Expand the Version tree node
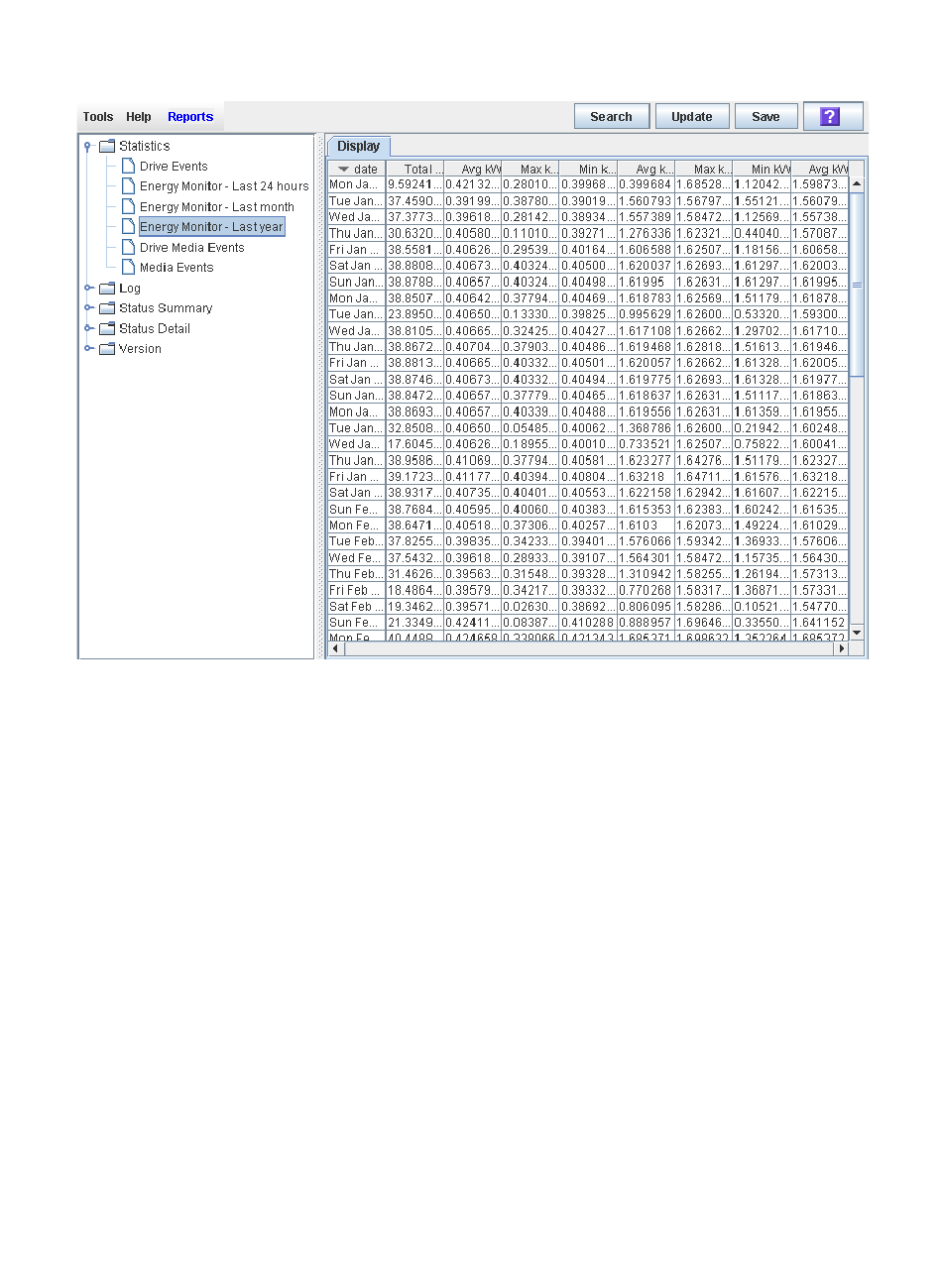942x1288 pixels. coord(88,349)
